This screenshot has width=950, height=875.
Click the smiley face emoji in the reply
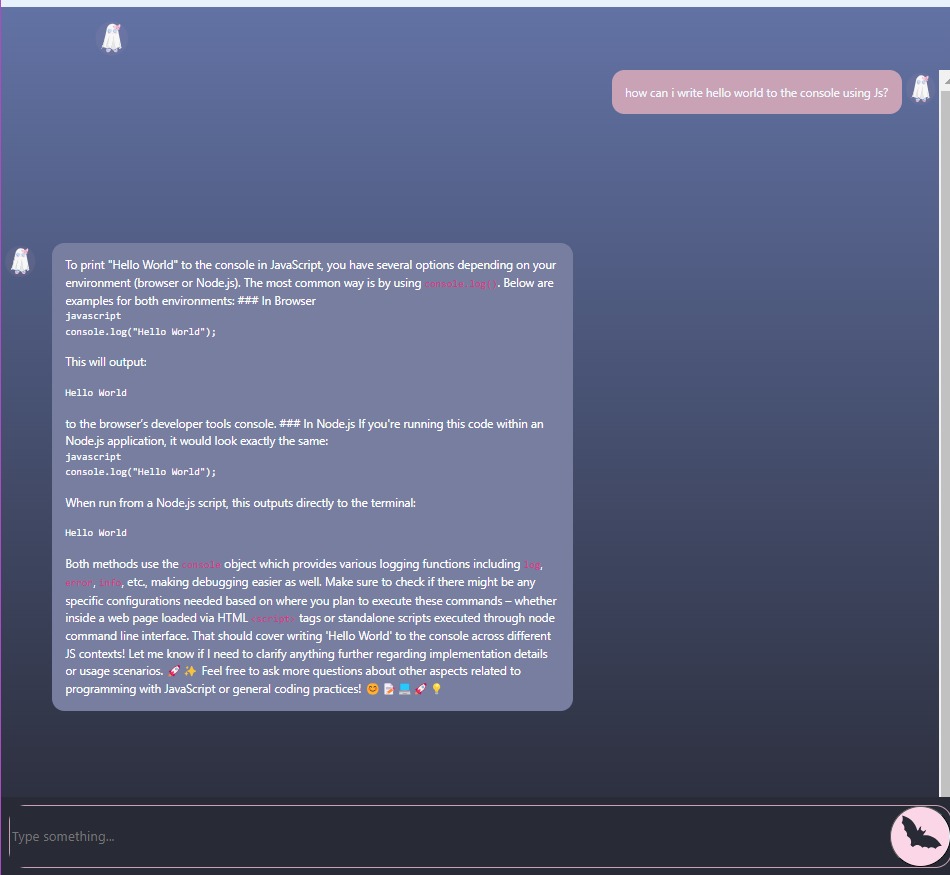[372, 689]
